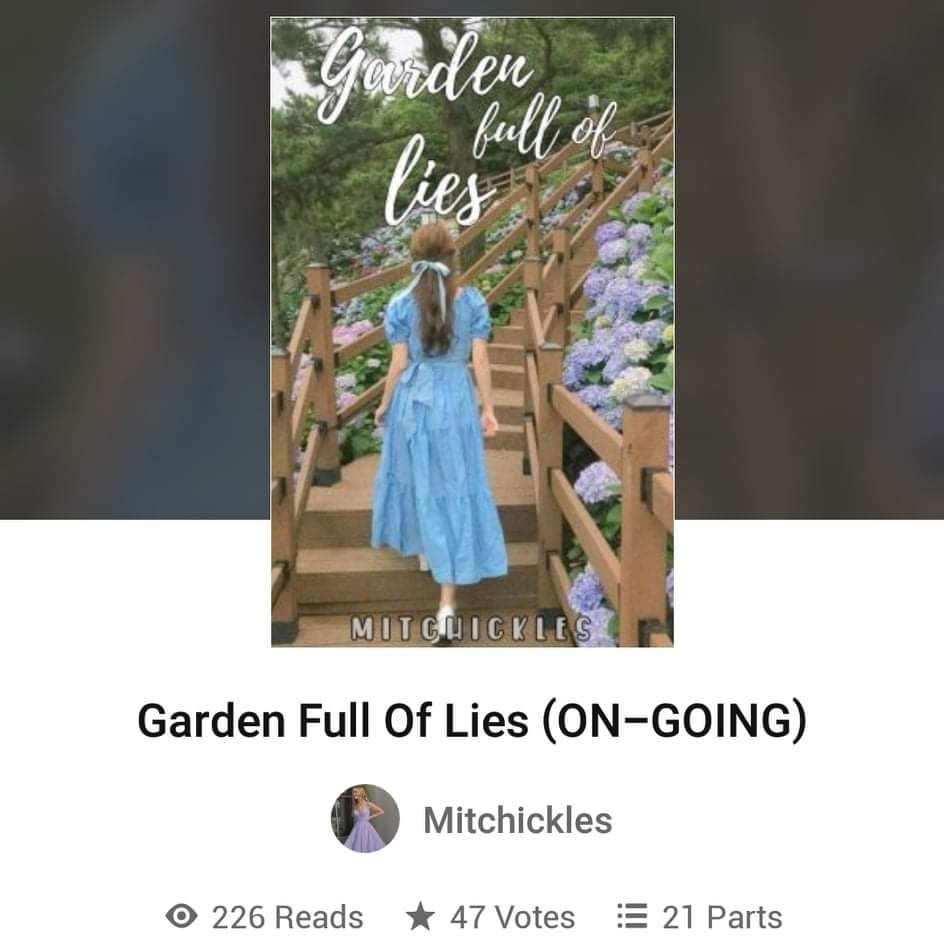
Task: Click the list Parts icon
Action: 633,916
